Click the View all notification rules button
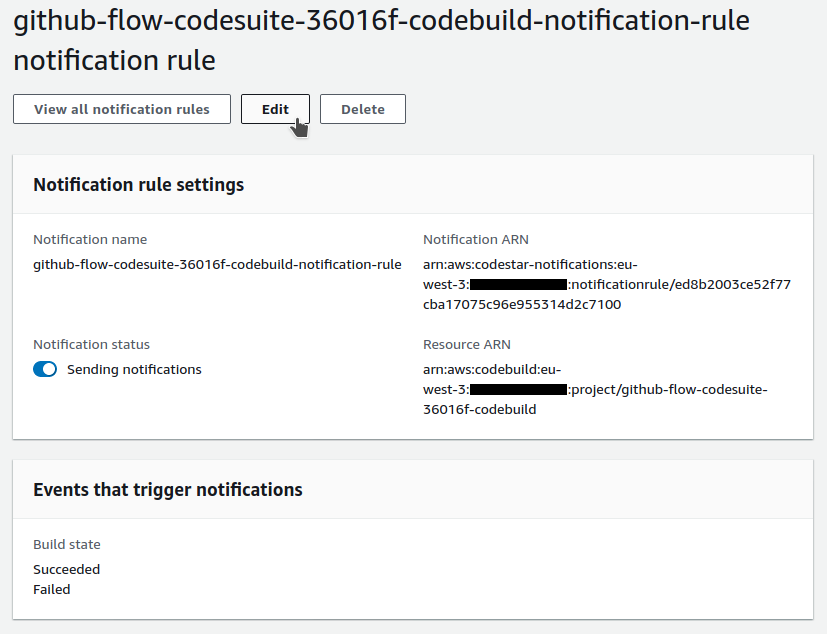 tap(122, 109)
